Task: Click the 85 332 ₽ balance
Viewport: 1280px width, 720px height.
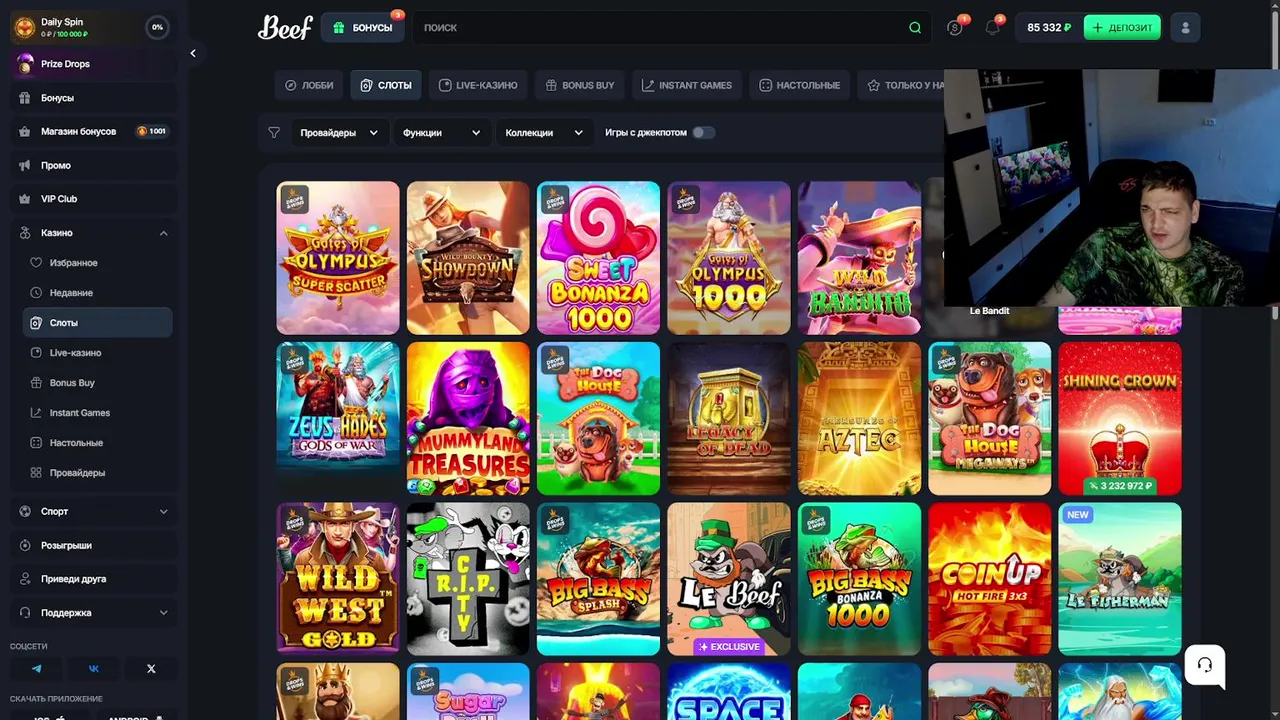Action: tap(1048, 28)
